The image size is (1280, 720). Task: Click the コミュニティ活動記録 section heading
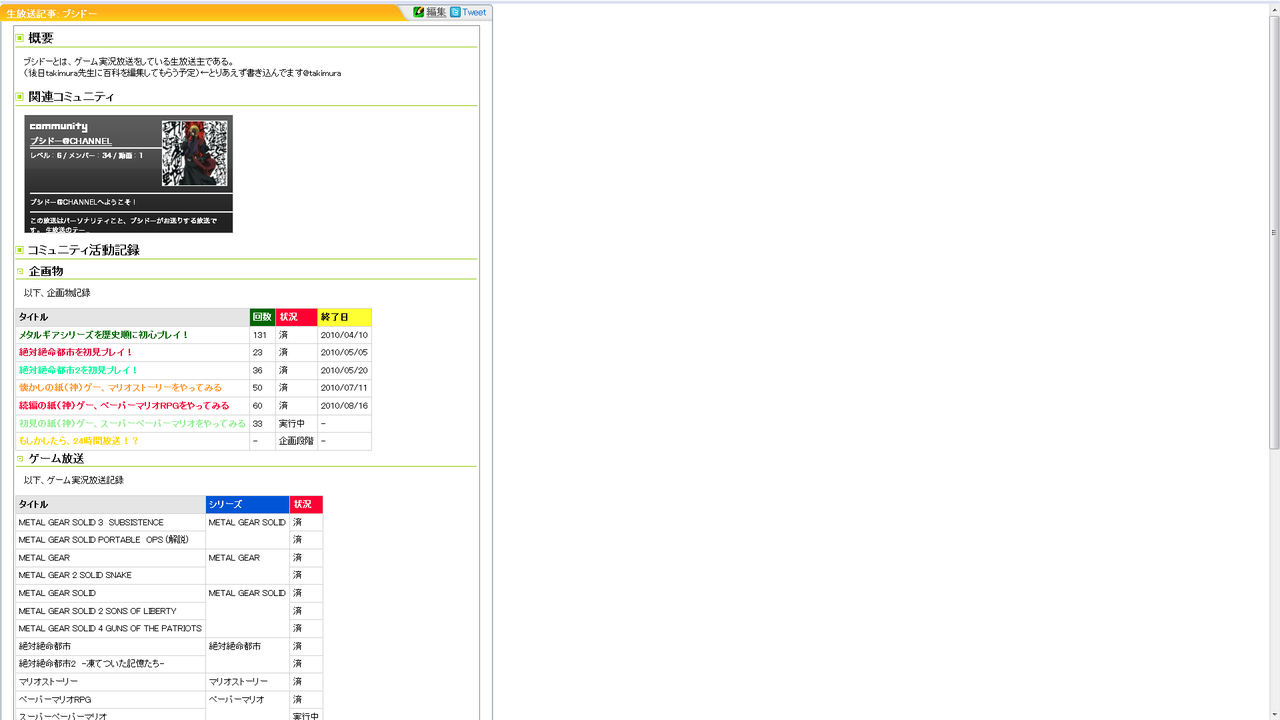point(84,250)
